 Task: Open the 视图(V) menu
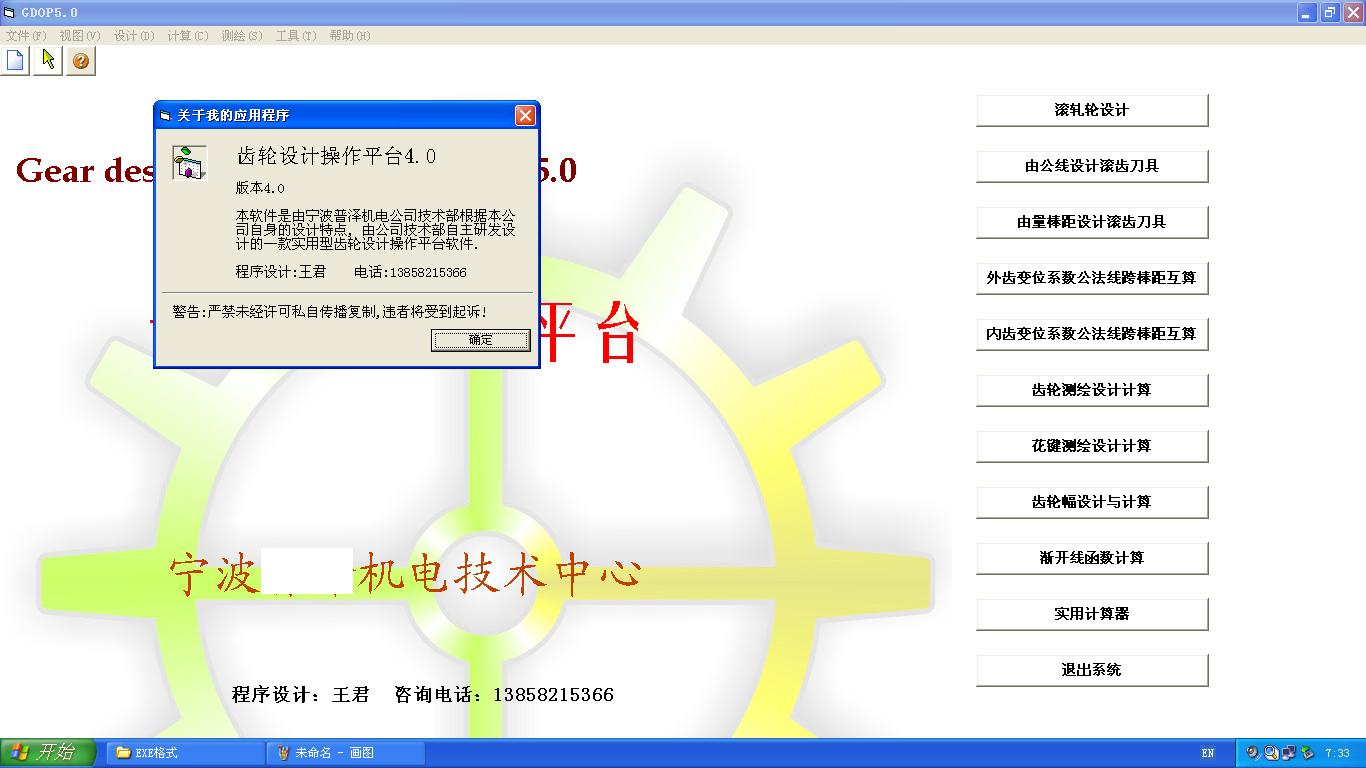(80, 36)
